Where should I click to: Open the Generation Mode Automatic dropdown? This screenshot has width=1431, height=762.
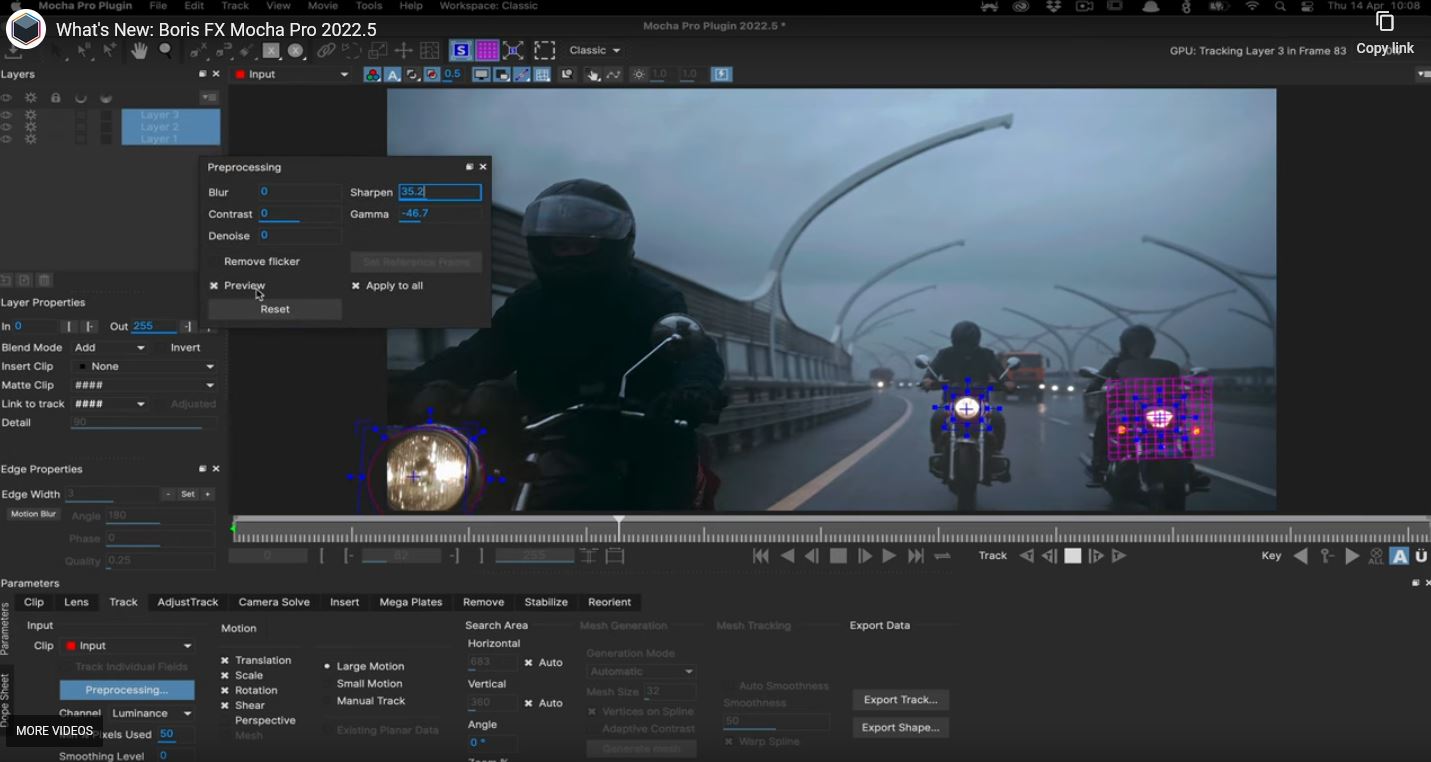point(641,672)
